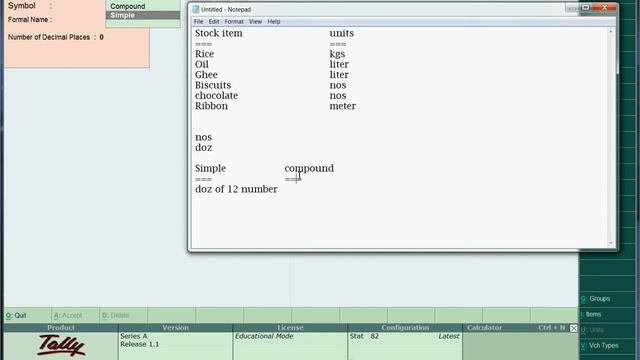The image size is (640, 360).
Task: Click 'Simple' heading in Notepad text
Action: [210, 169]
